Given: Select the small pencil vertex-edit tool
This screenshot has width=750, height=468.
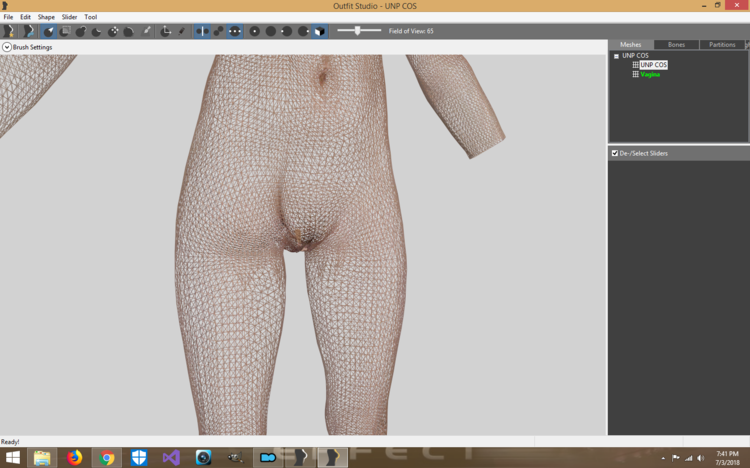Looking at the screenshot, I should pos(181,31).
